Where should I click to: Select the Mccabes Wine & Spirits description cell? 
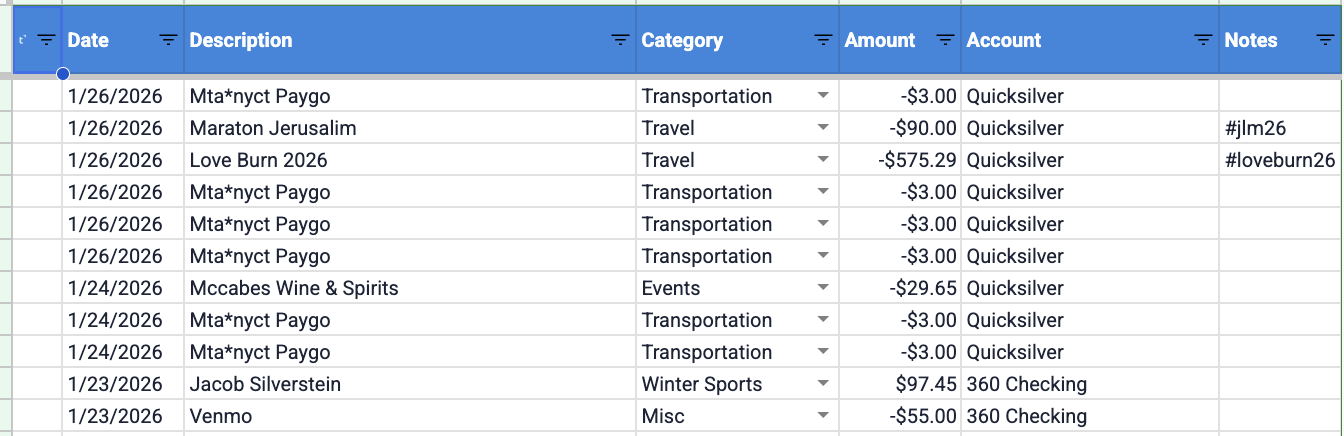(410, 288)
